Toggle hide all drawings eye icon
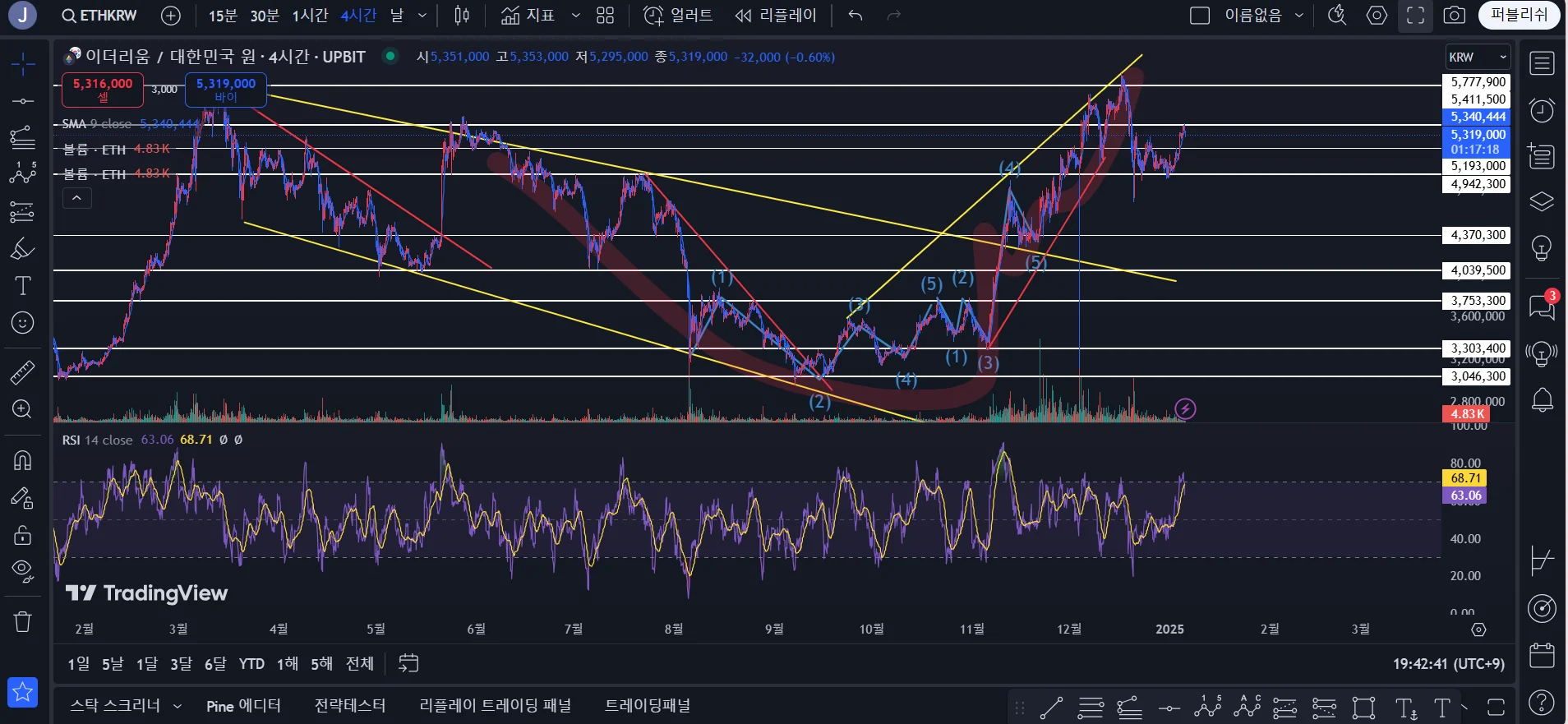 pos(22,571)
